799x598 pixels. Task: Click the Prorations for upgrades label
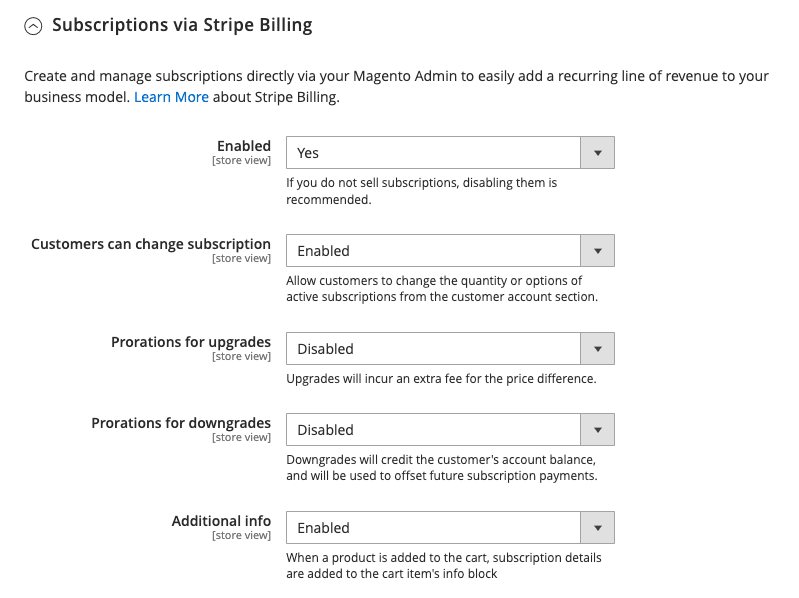pyautogui.click(x=191, y=342)
